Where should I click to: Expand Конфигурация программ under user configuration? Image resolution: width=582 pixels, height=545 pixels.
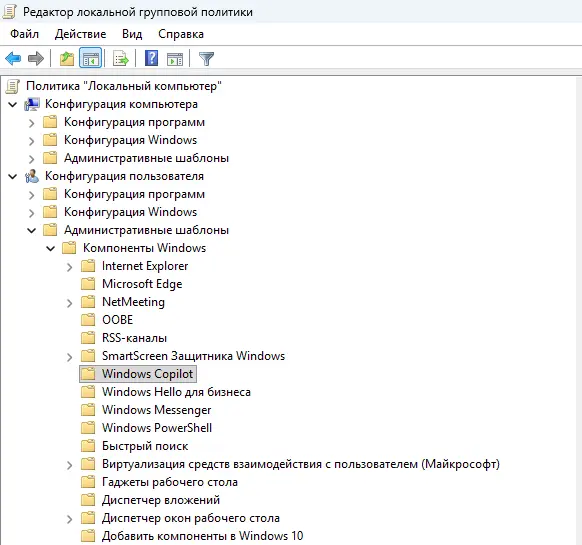pyautogui.click(x=32, y=195)
